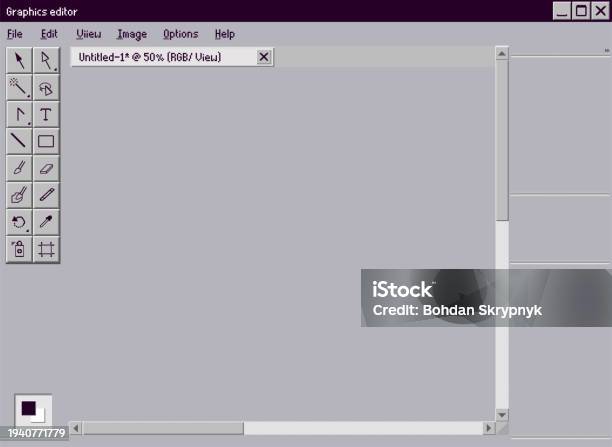Pick the line drawing tool
Image resolution: width=612 pixels, height=447 pixels.
pyautogui.click(x=19, y=141)
